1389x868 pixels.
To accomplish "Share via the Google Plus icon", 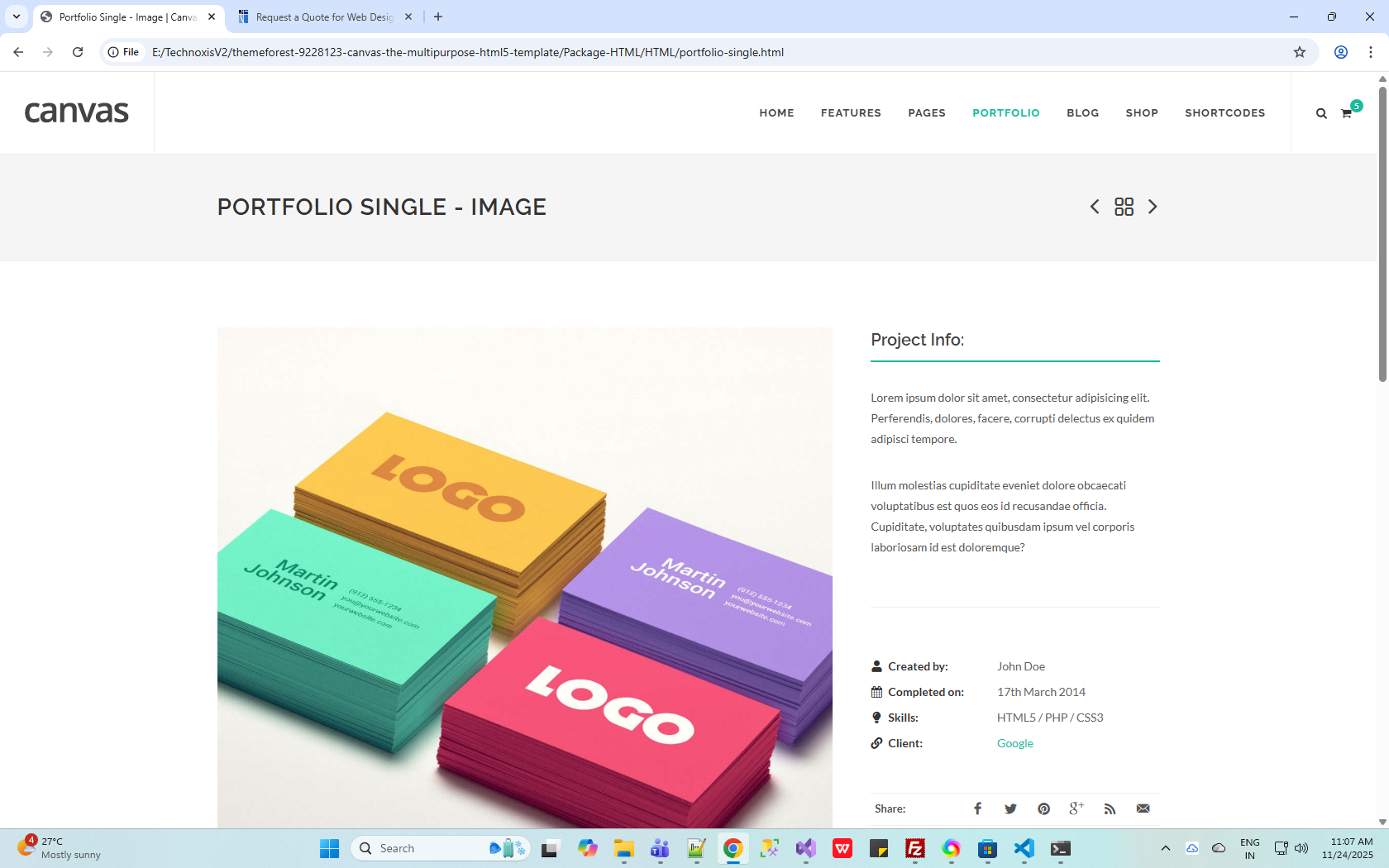I will tap(1076, 808).
